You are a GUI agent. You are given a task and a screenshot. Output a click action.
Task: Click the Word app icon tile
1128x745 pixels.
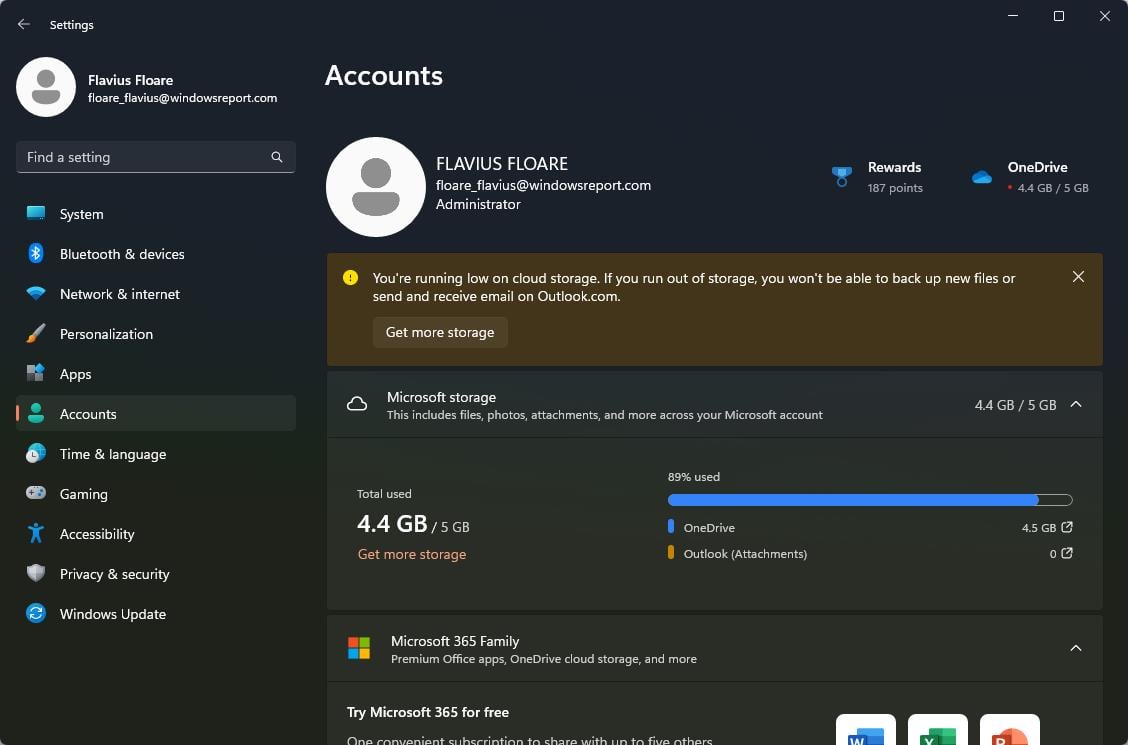[865, 730]
